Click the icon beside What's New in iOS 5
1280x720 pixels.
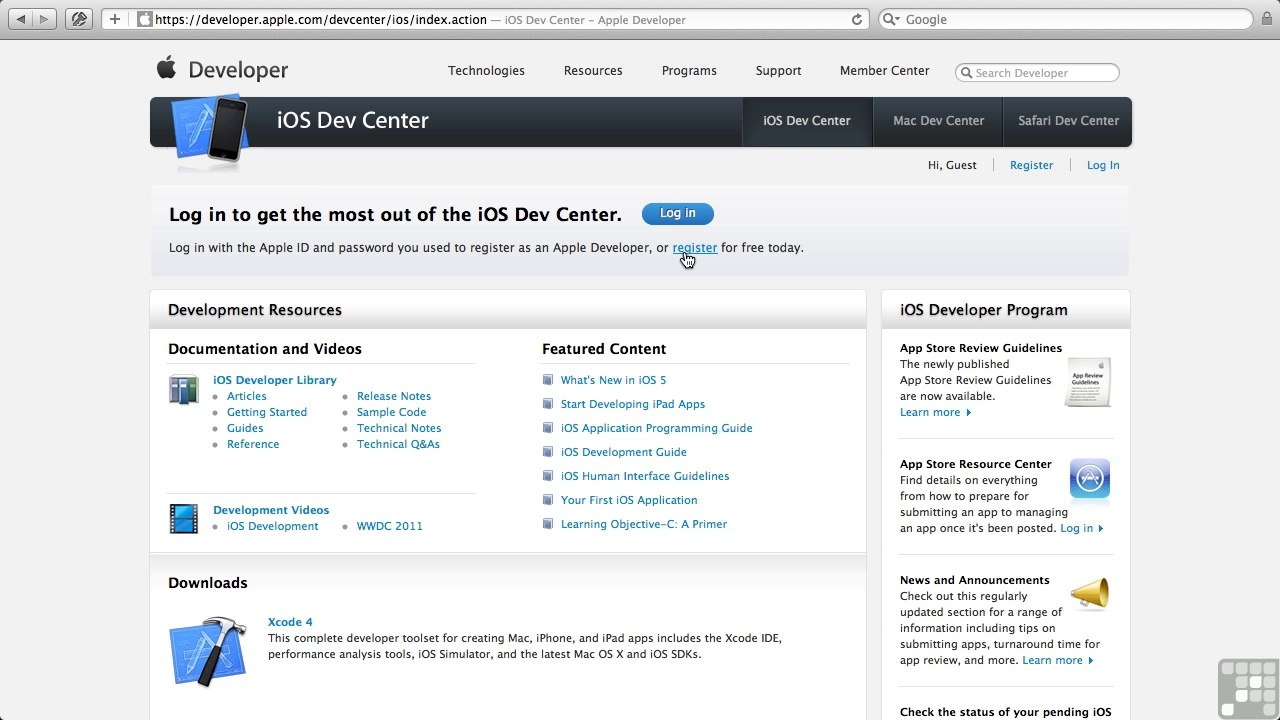[548, 380]
